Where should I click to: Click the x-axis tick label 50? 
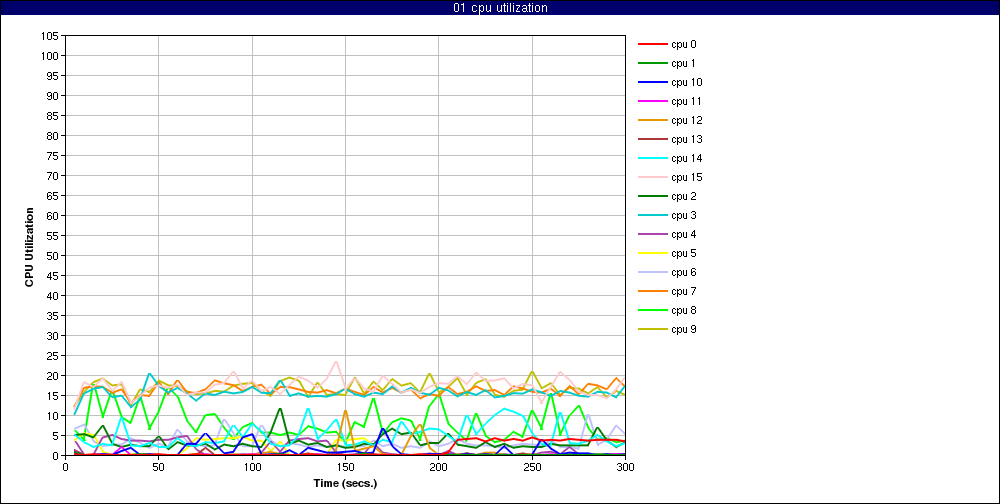(158, 468)
